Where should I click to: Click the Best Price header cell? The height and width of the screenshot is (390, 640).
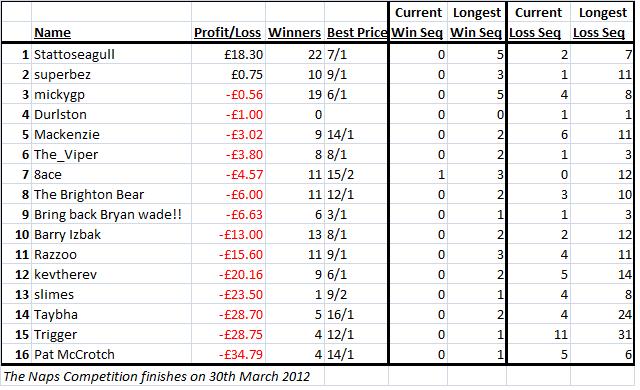357,32
